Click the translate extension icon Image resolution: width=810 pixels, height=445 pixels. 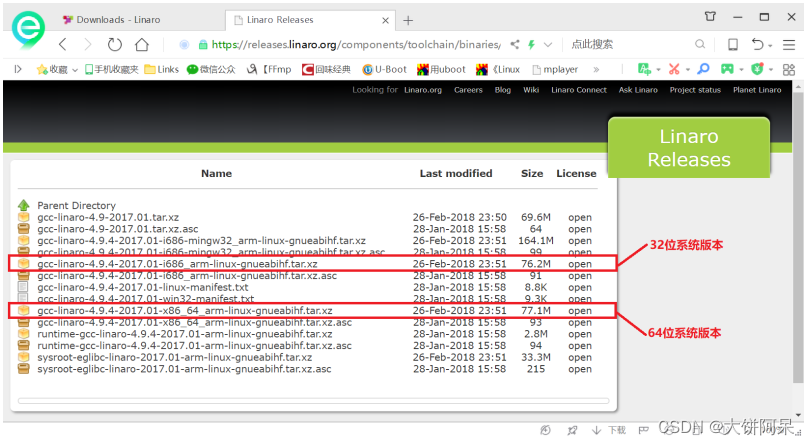point(644,69)
